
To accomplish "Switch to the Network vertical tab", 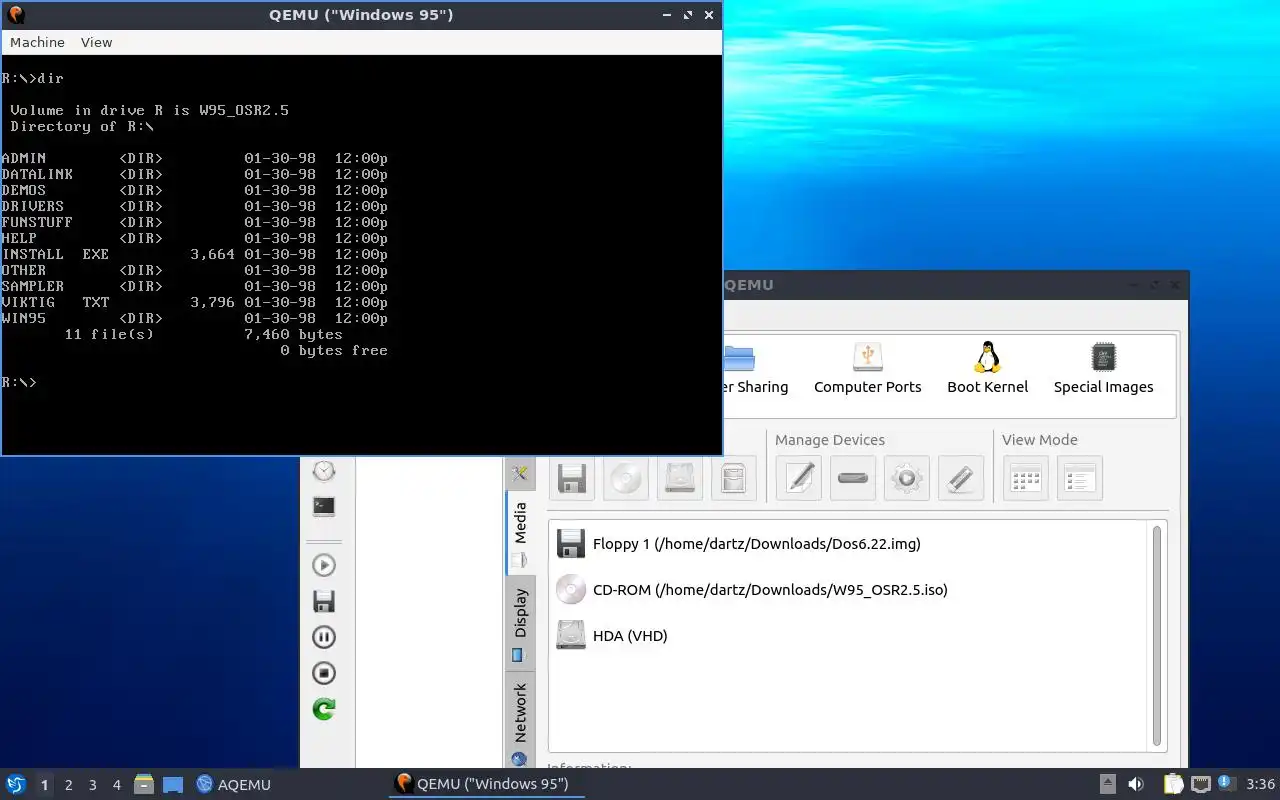I will [x=520, y=722].
